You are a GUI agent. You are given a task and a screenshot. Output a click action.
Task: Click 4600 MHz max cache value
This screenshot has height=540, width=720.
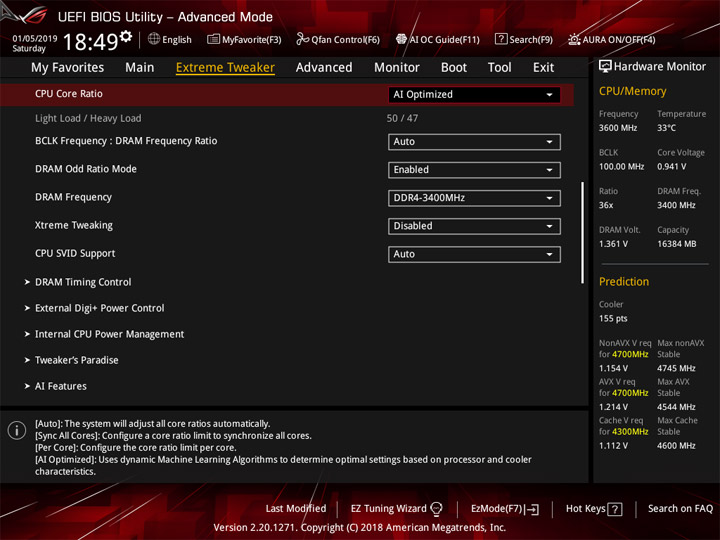[676, 446]
